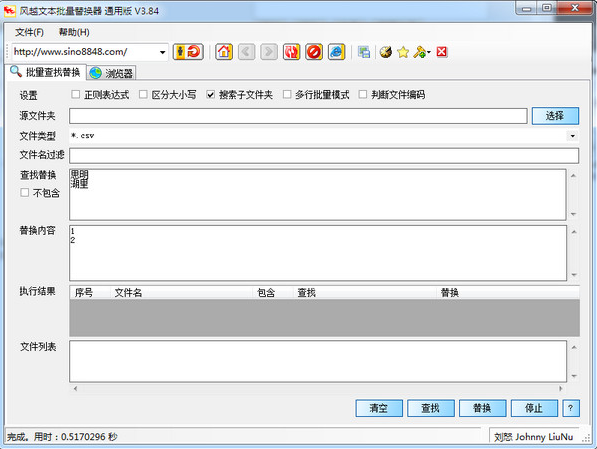597x449 pixels.
Task: Click the Go navigate icon beside URL
Action: 188,52
